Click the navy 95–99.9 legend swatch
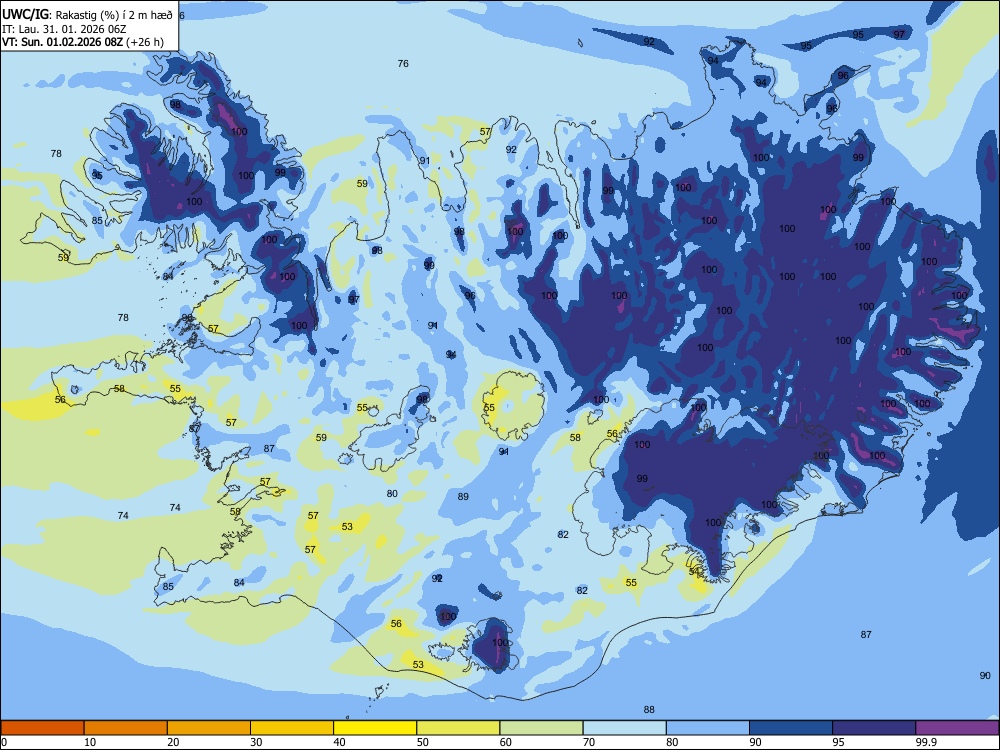 tap(874, 728)
